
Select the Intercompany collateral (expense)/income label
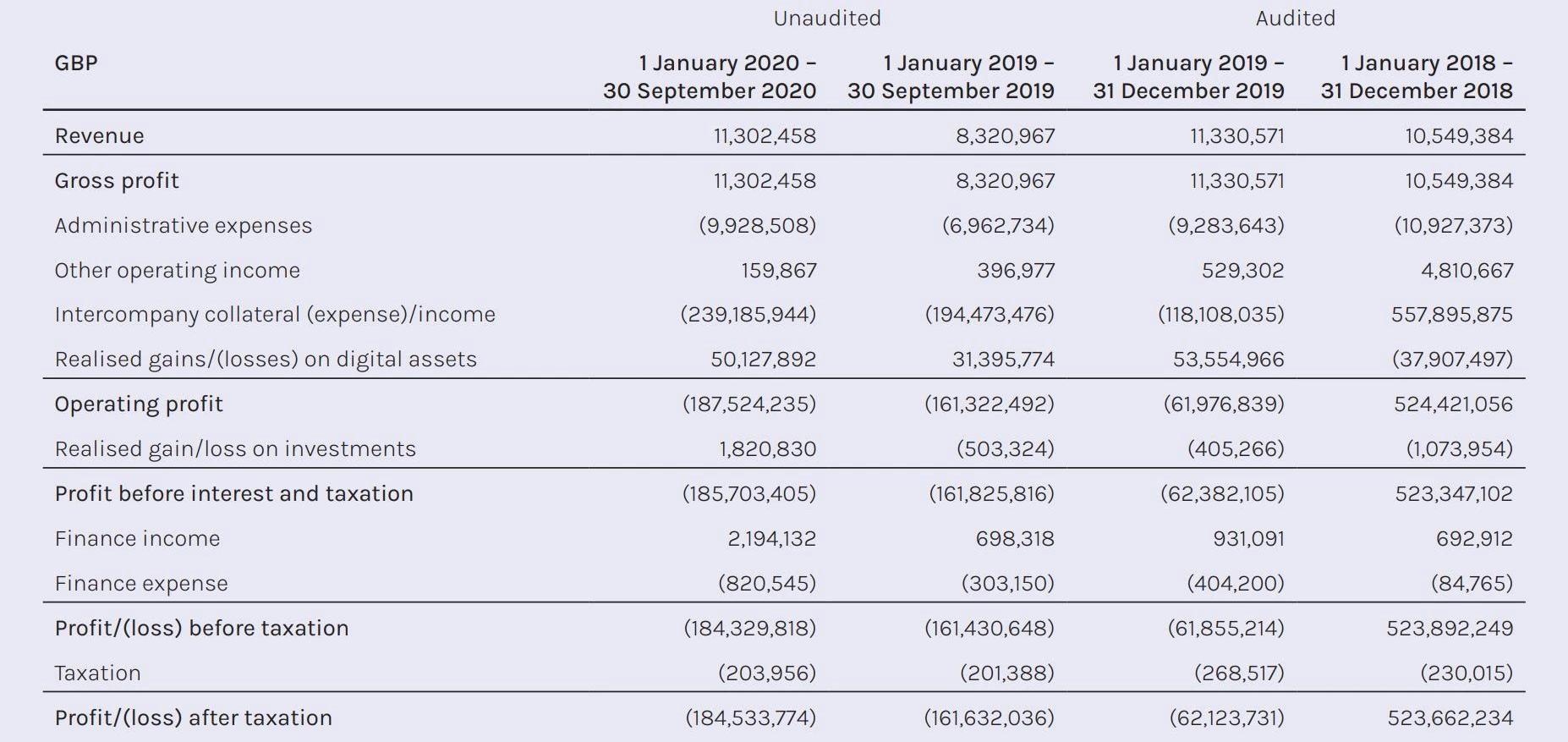point(275,315)
